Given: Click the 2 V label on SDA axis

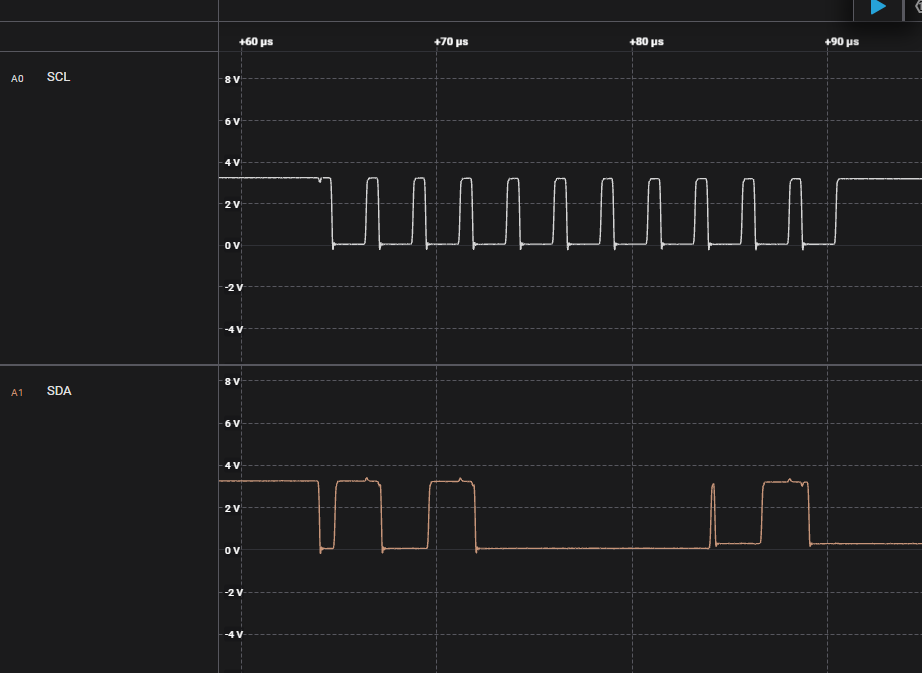Looking at the screenshot, I should coord(232,508).
